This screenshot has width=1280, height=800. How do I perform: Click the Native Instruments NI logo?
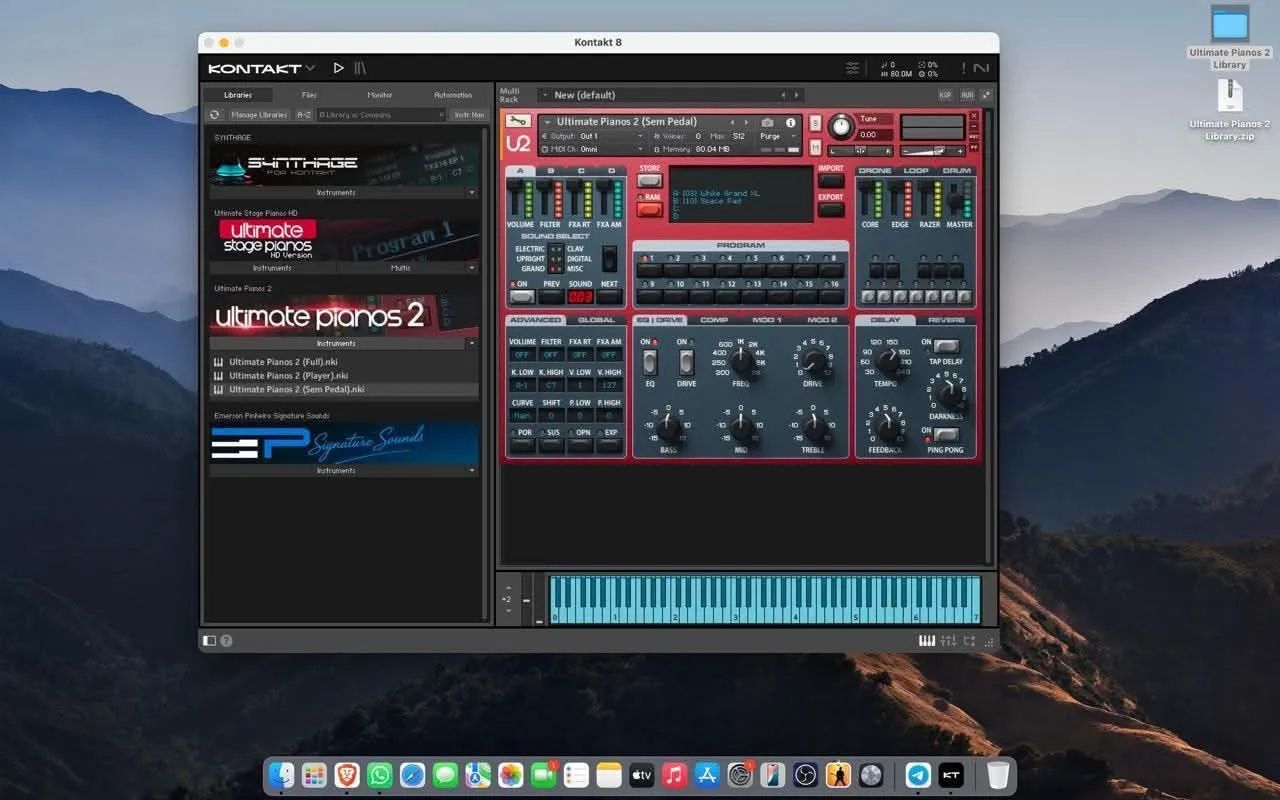(x=981, y=68)
